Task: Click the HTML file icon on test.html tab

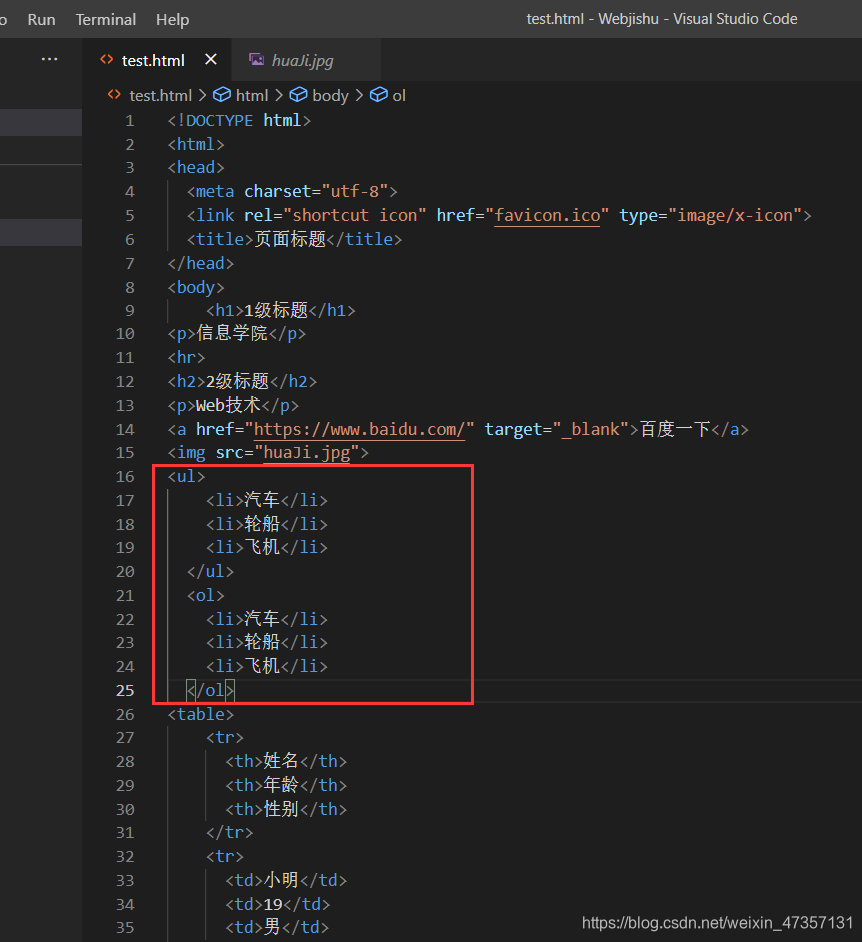Action: pyautogui.click(x=107, y=59)
